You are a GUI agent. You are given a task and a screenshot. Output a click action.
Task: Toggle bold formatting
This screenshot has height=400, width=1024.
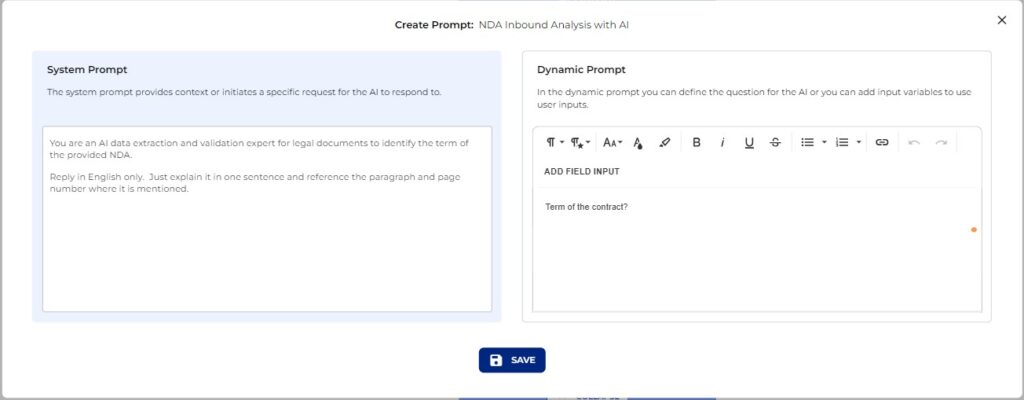click(x=696, y=142)
